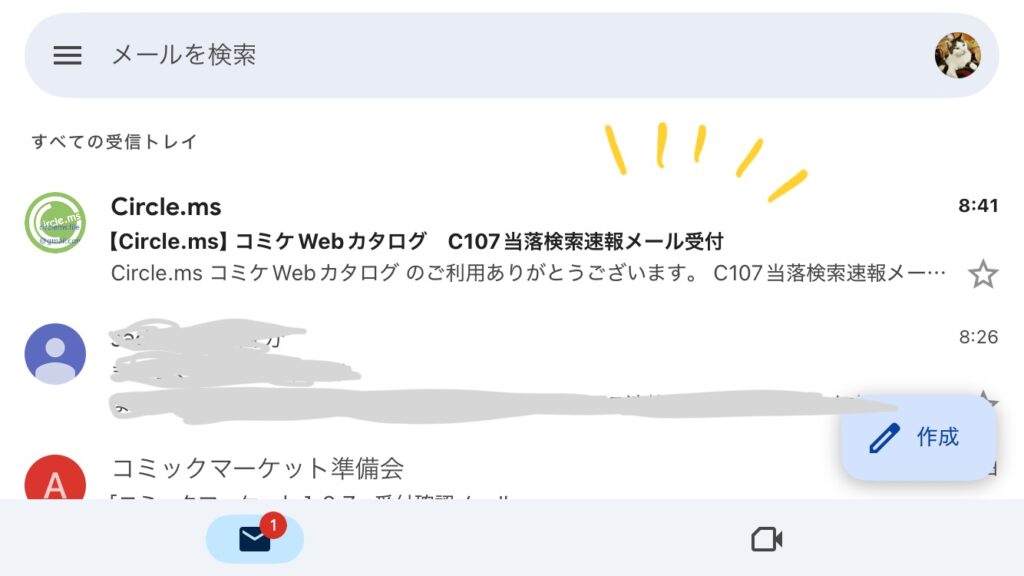Star the partially hidden second email
1024x576 pixels.
coord(986,398)
